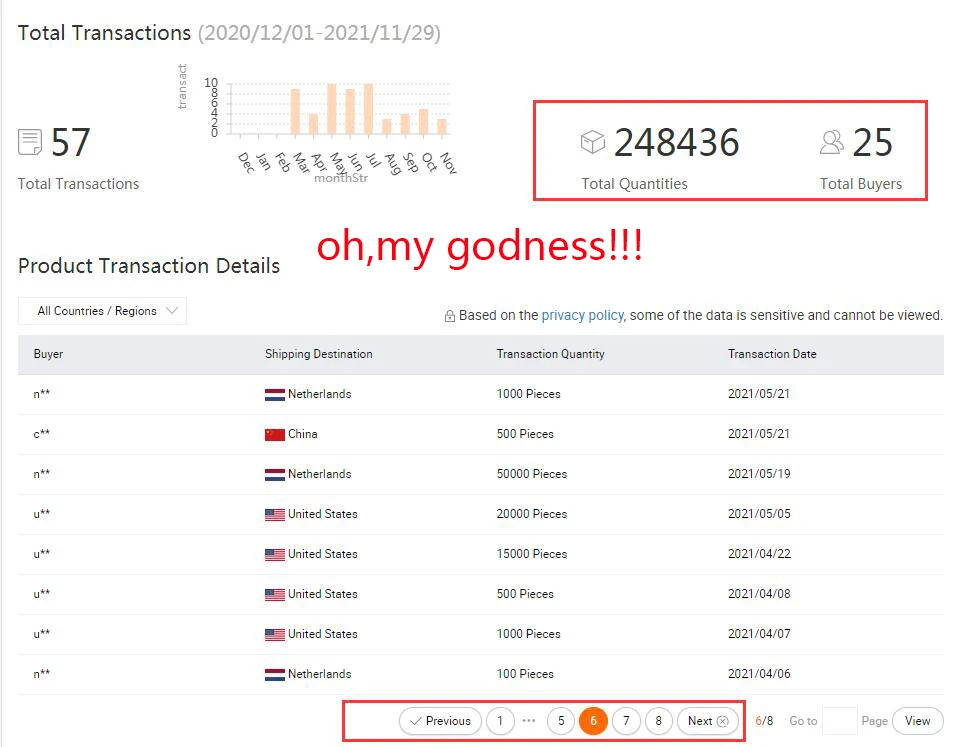Click the United States flag in the 2021/04/08 row
Viewport: 955px width, 747px height.
[x=275, y=595]
